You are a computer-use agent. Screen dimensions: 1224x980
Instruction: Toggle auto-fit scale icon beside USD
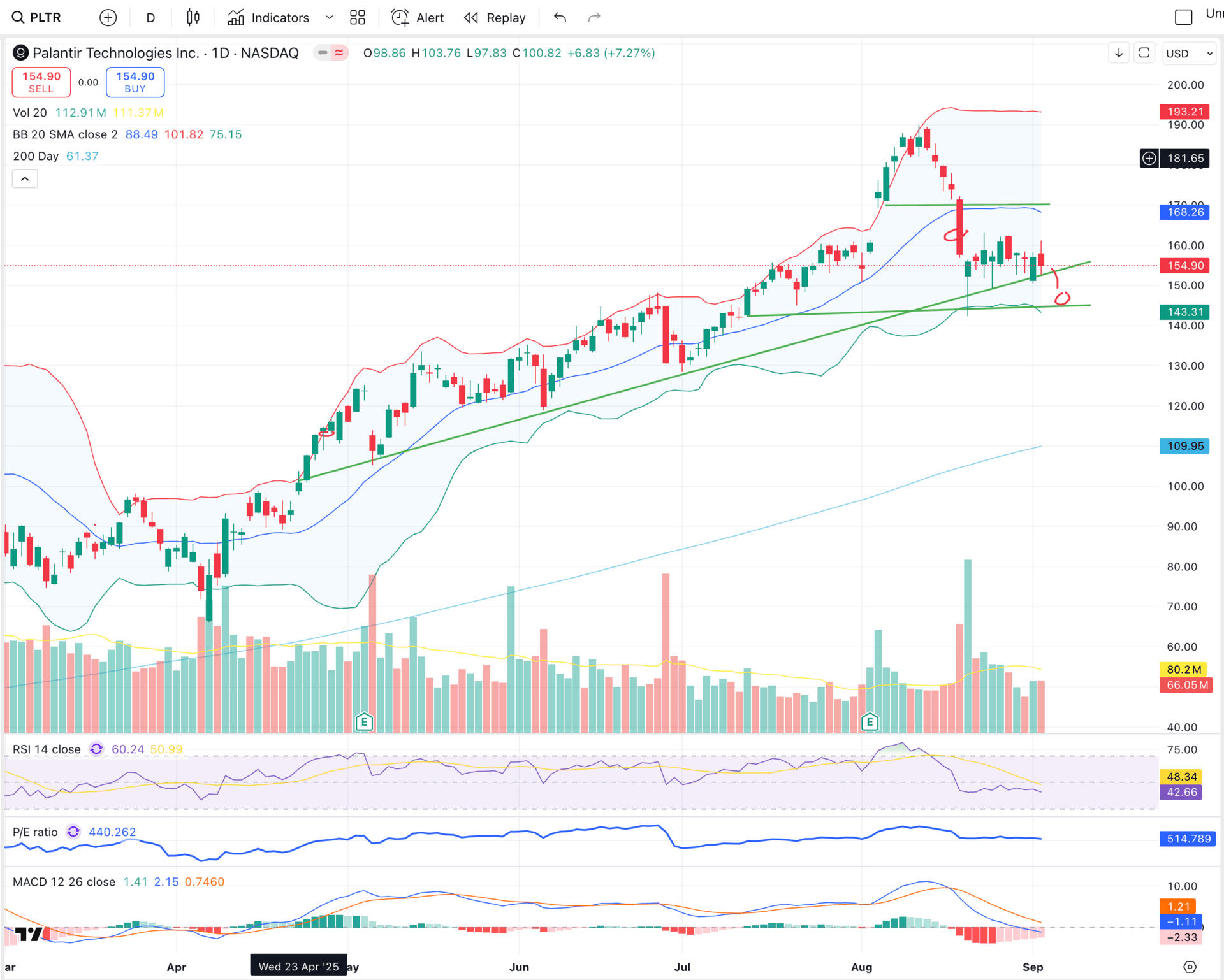pos(1144,54)
